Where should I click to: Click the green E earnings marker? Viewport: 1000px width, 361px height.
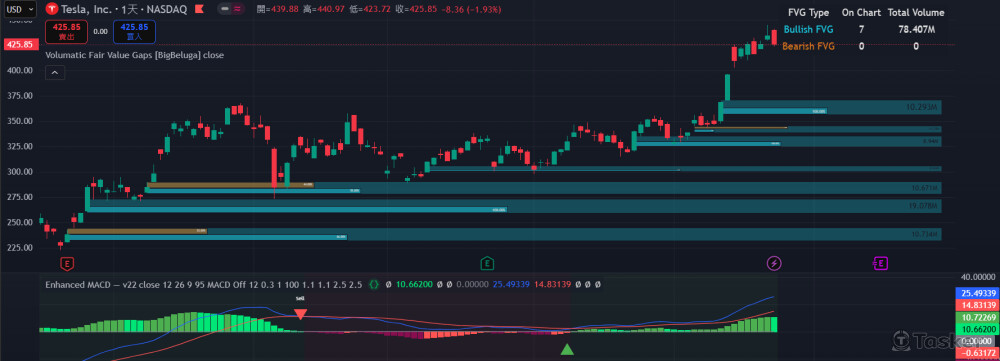click(x=487, y=263)
